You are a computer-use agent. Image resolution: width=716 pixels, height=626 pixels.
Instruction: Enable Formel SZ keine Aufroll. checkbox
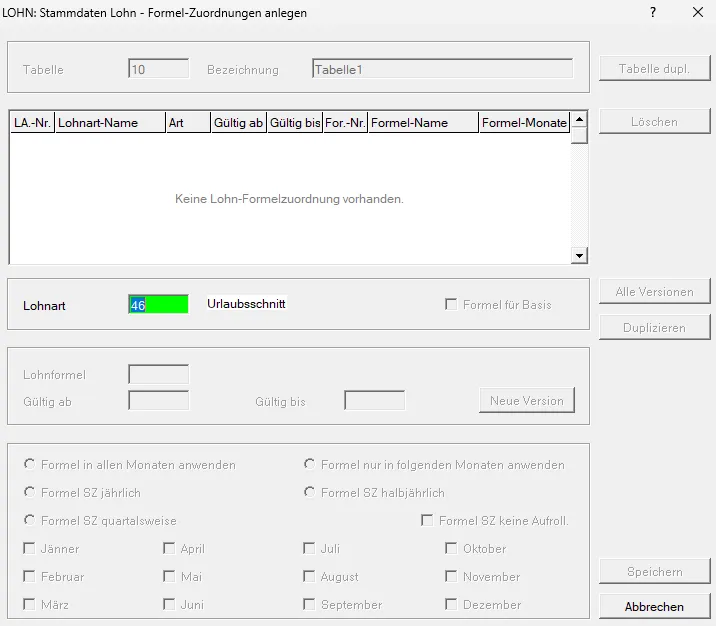point(427,520)
